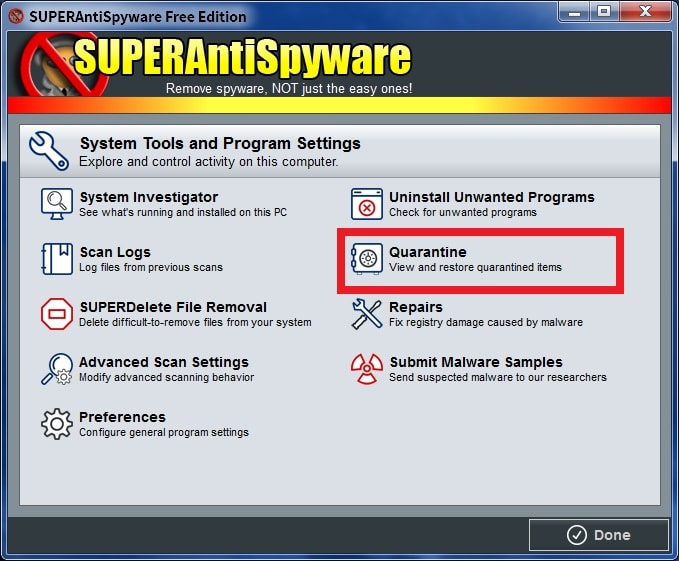
Task: Open SUPERDelete File Removal link
Action: click(x=173, y=307)
